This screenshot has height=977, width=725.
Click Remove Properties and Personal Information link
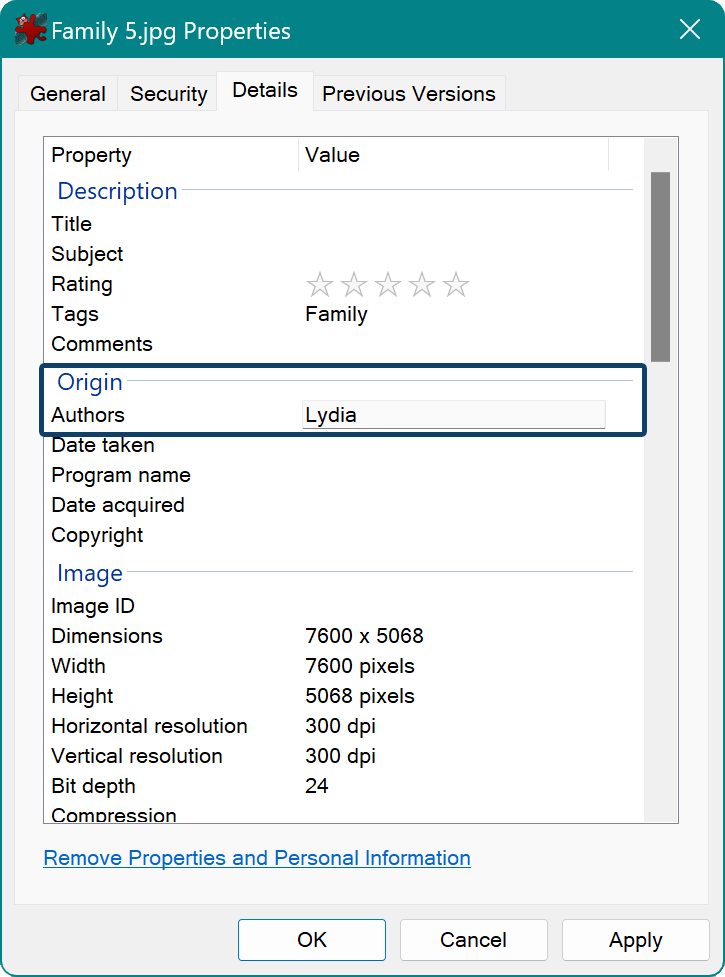tap(257, 858)
